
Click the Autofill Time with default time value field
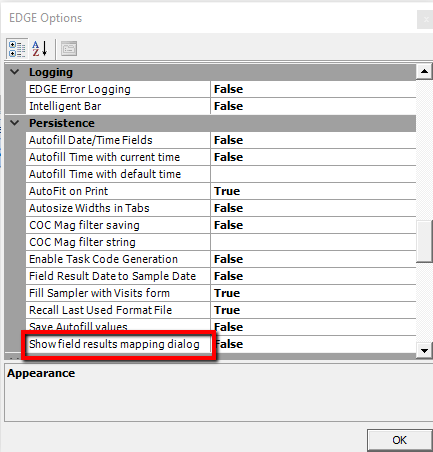coord(313,174)
